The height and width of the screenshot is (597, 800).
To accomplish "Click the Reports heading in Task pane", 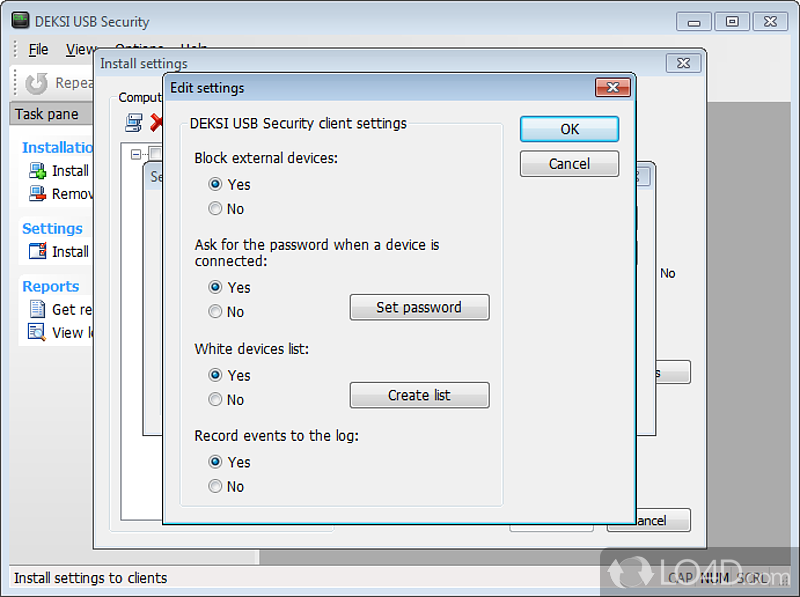I will pyautogui.click(x=51, y=287).
